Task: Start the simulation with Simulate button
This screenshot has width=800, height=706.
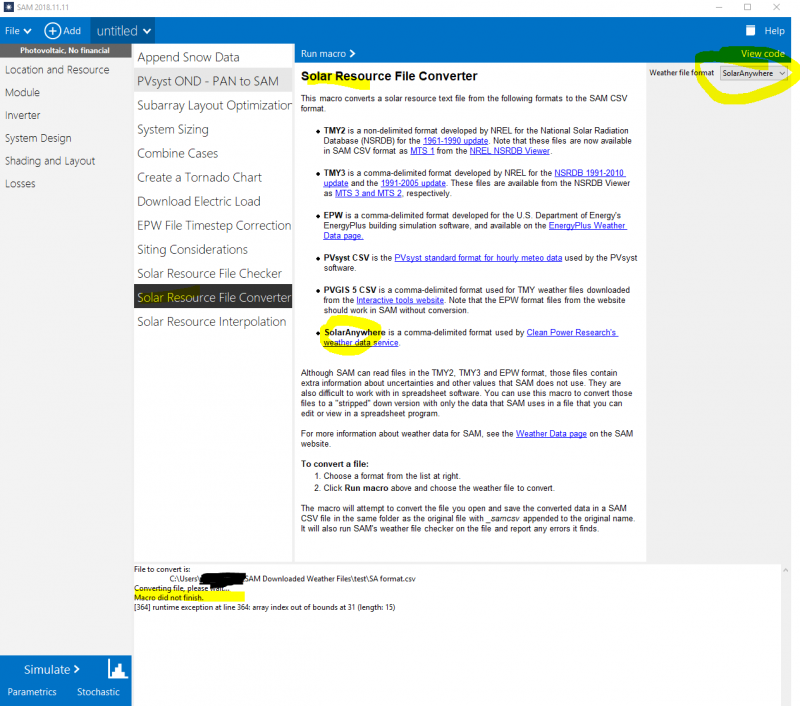Action: (52, 669)
